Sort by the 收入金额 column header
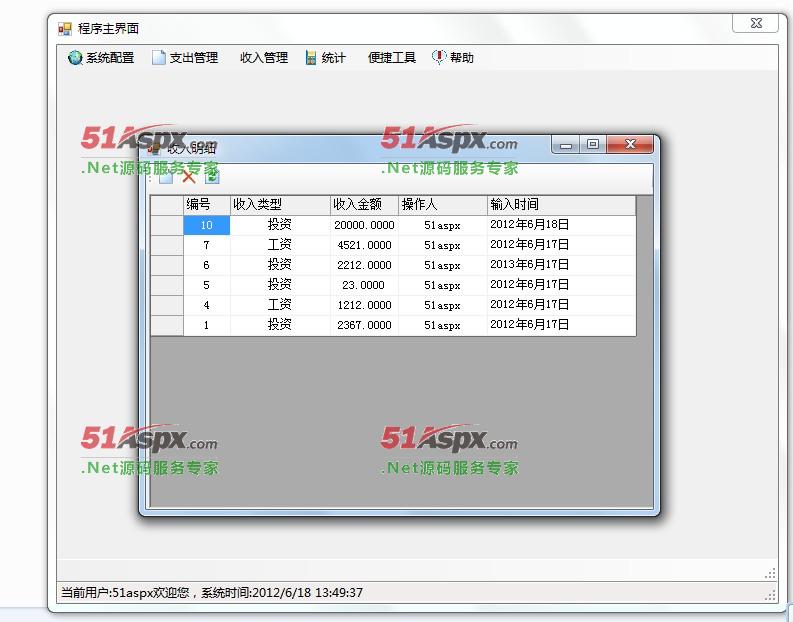Image resolution: width=793 pixels, height=622 pixels. (364, 205)
